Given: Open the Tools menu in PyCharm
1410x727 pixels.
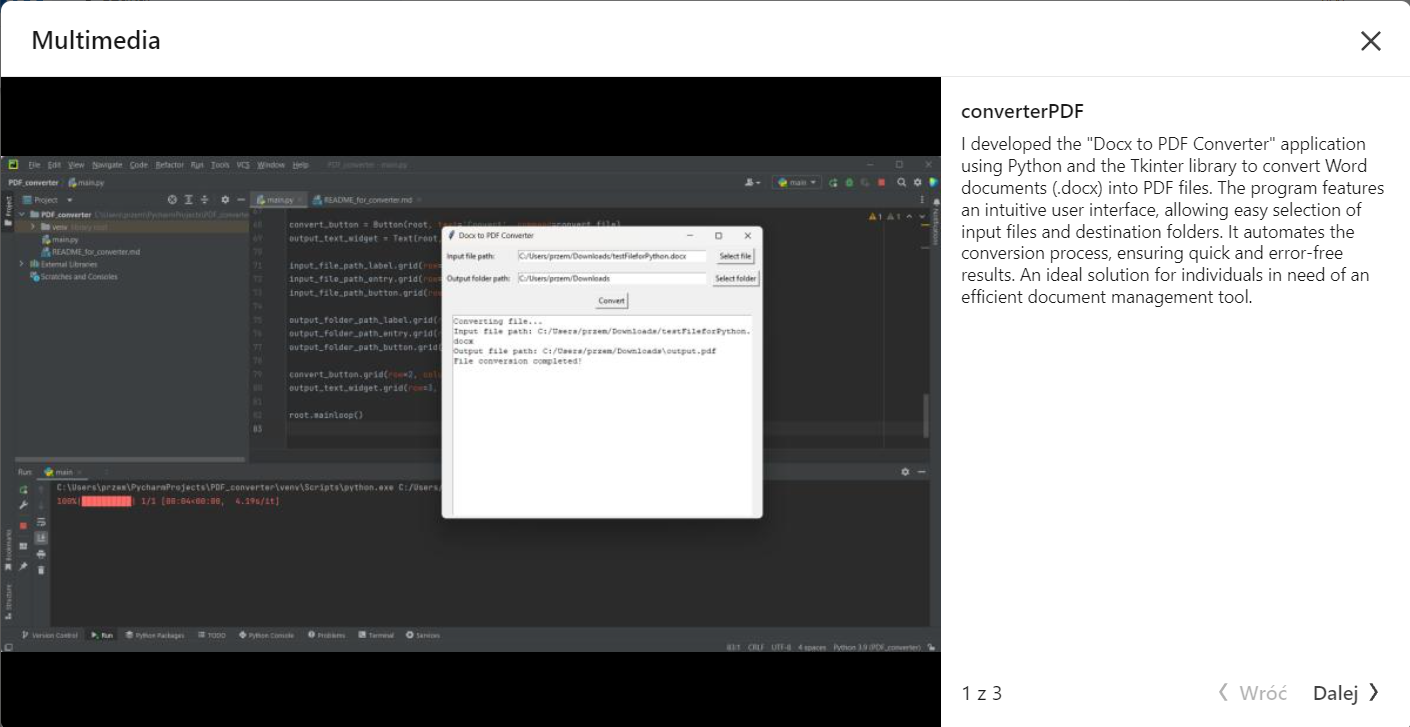Looking at the screenshot, I should (220, 165).
